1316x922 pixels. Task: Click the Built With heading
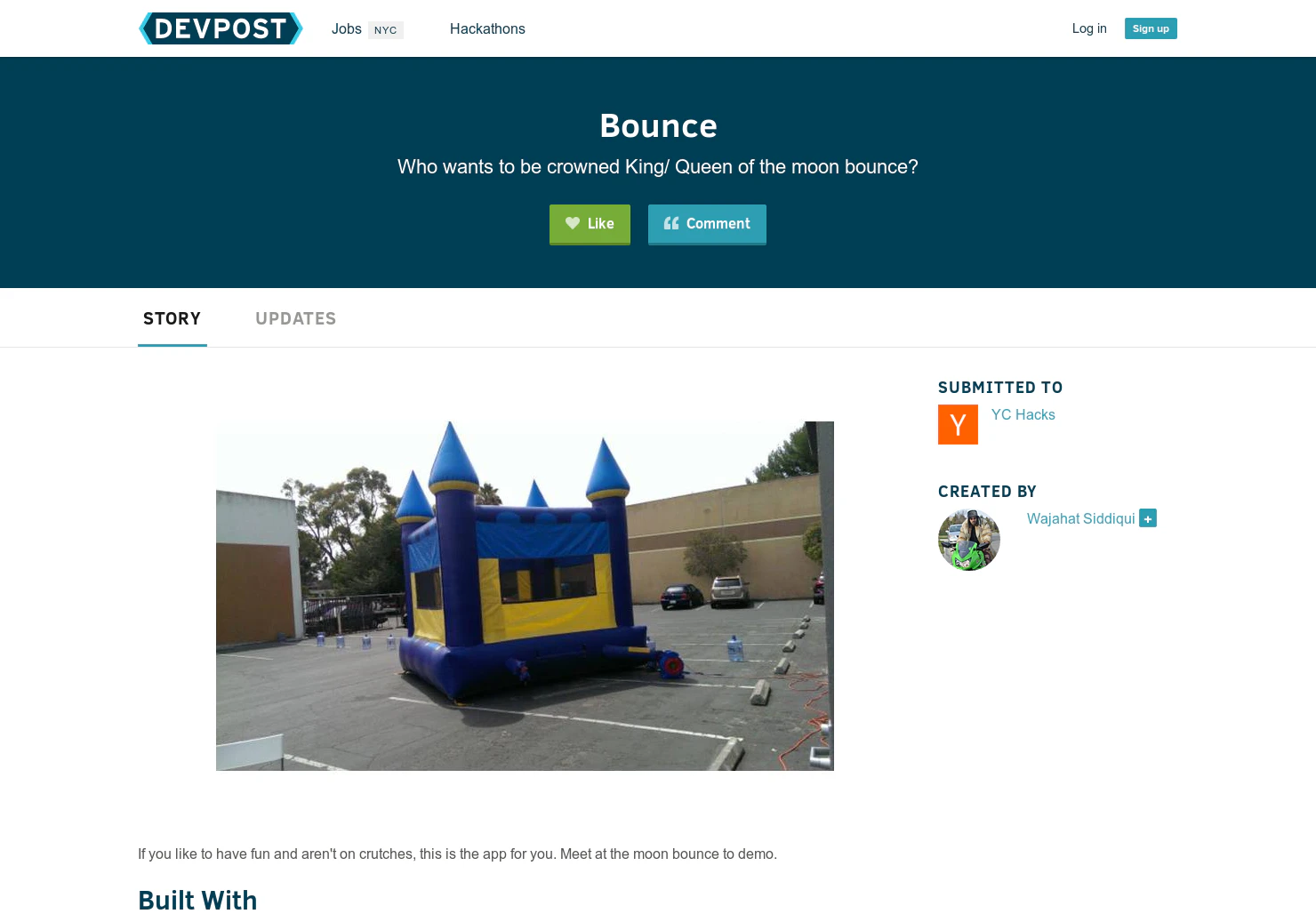pyautogui.click(x=197, y=900)
